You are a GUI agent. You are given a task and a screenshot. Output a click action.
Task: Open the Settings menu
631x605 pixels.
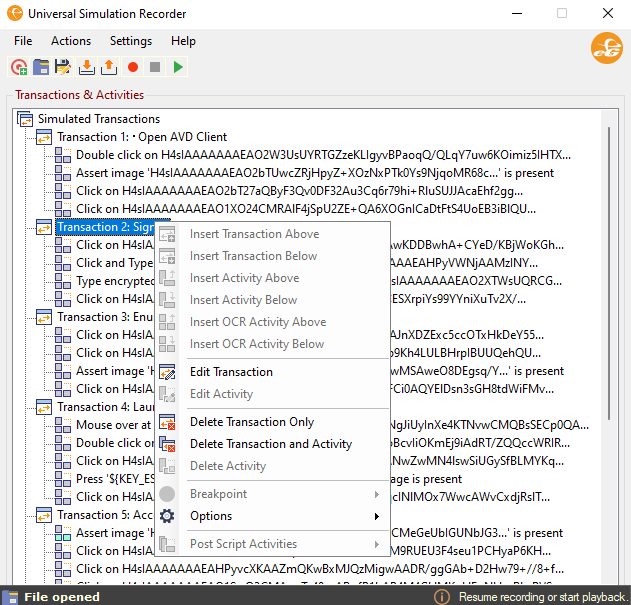tap(131, 41)
